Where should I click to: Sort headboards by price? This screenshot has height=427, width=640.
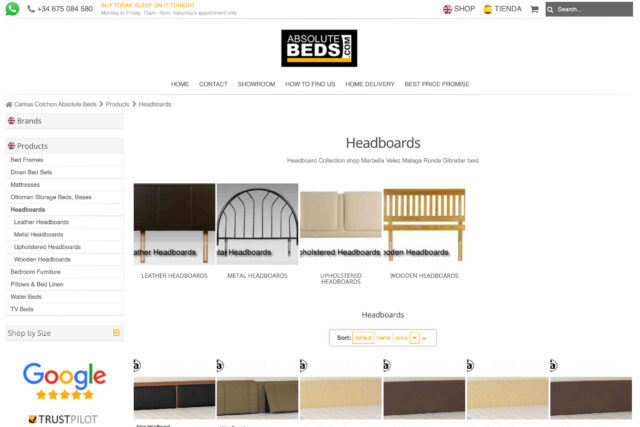(x=401, y=338)
